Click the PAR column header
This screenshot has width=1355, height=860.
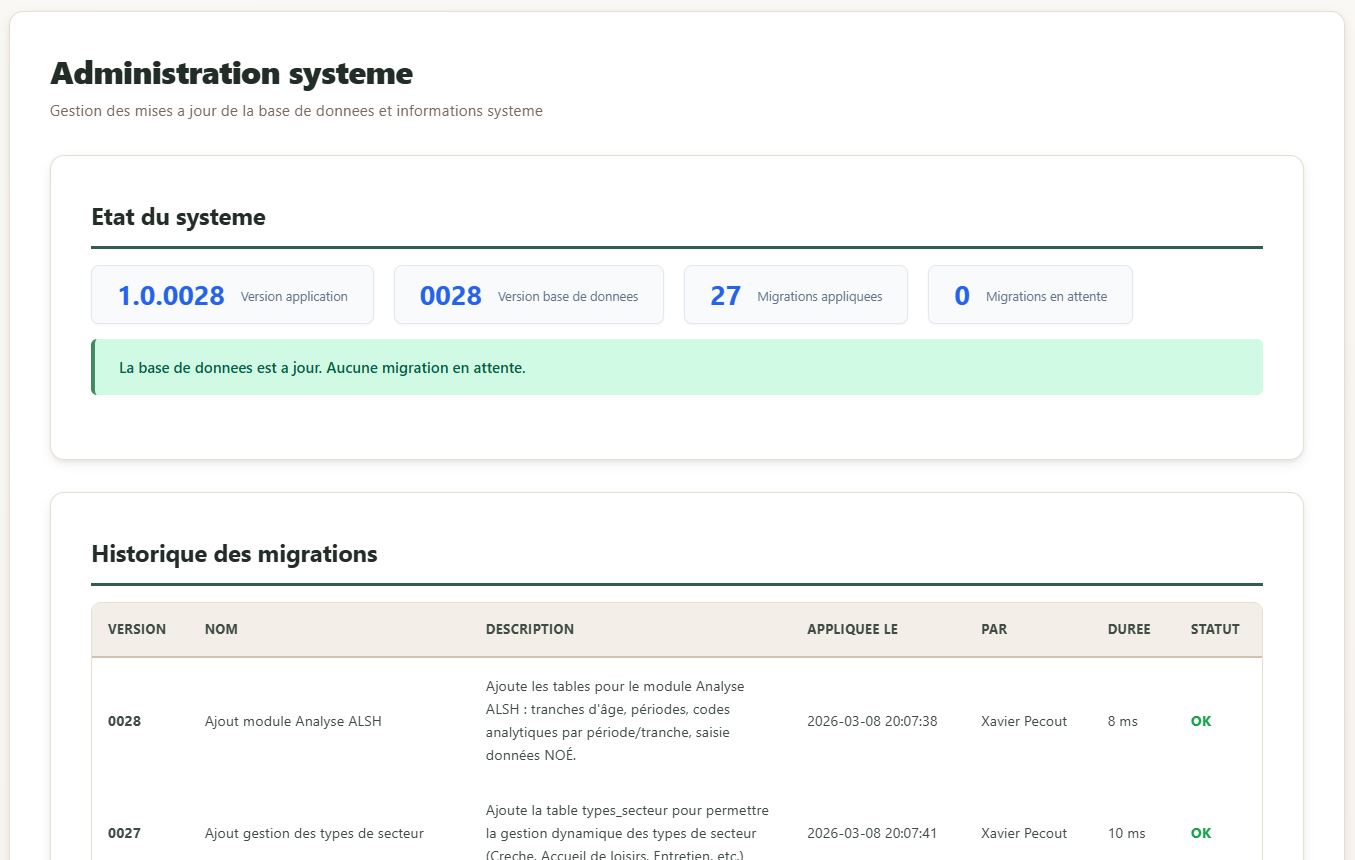(x=993, y=629)
